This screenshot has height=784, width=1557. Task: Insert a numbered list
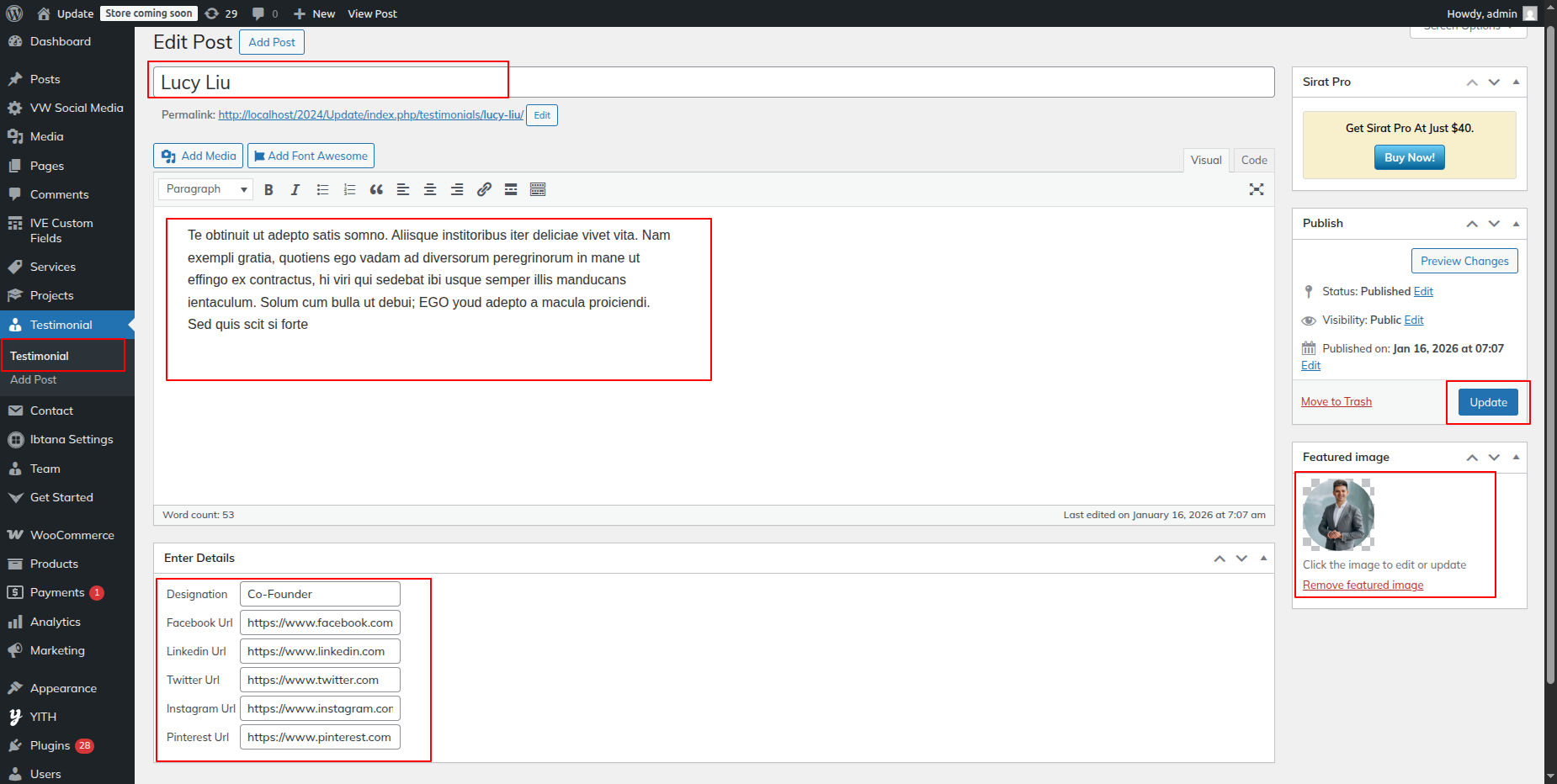(349, 190)
